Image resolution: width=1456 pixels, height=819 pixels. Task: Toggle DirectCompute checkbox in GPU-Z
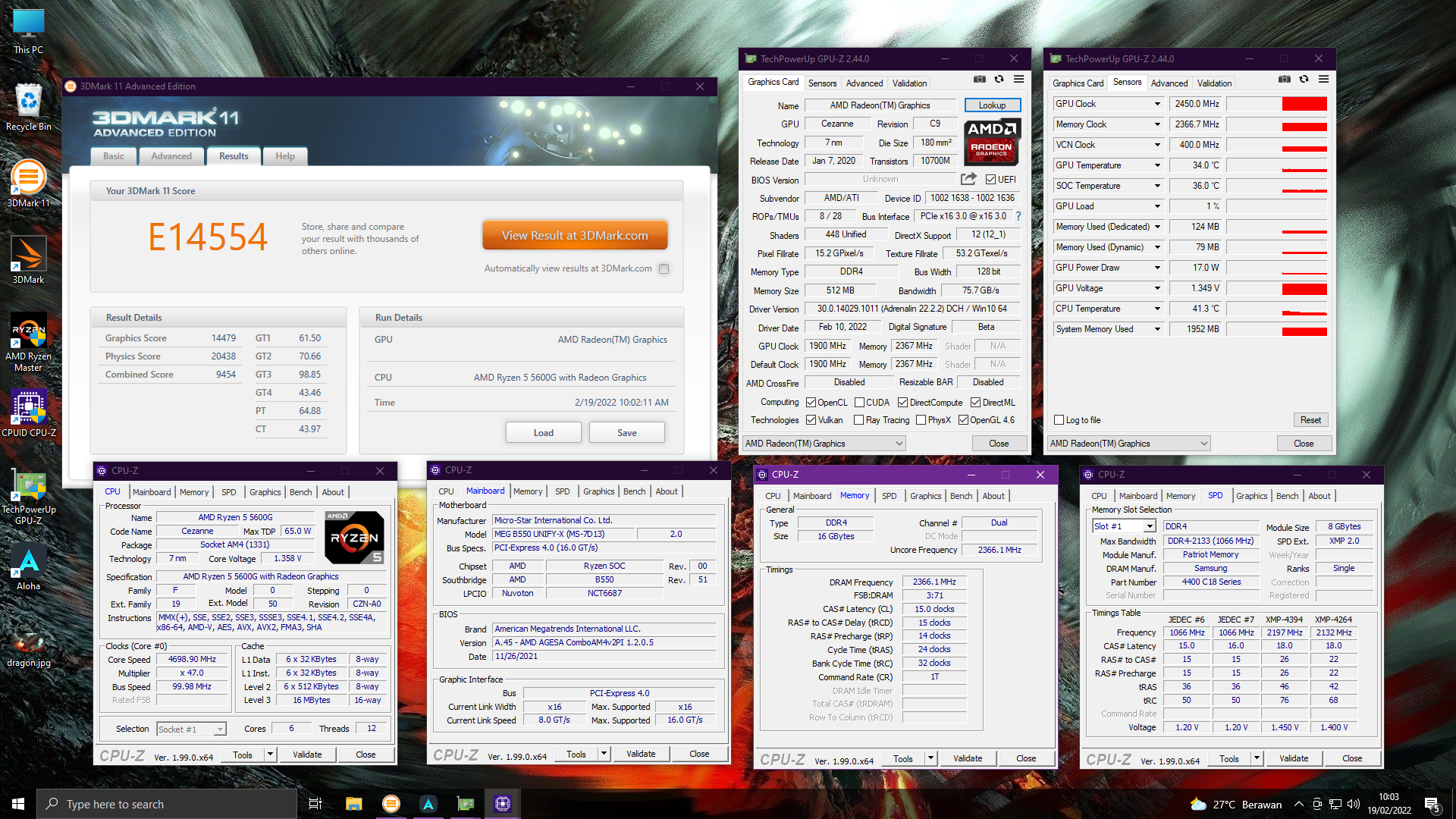(902, 403)
